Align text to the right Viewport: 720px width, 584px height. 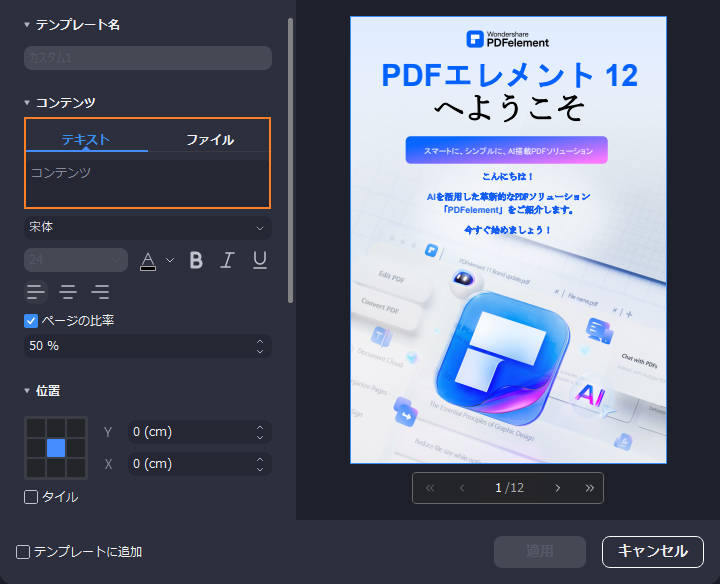click(100, 292)
